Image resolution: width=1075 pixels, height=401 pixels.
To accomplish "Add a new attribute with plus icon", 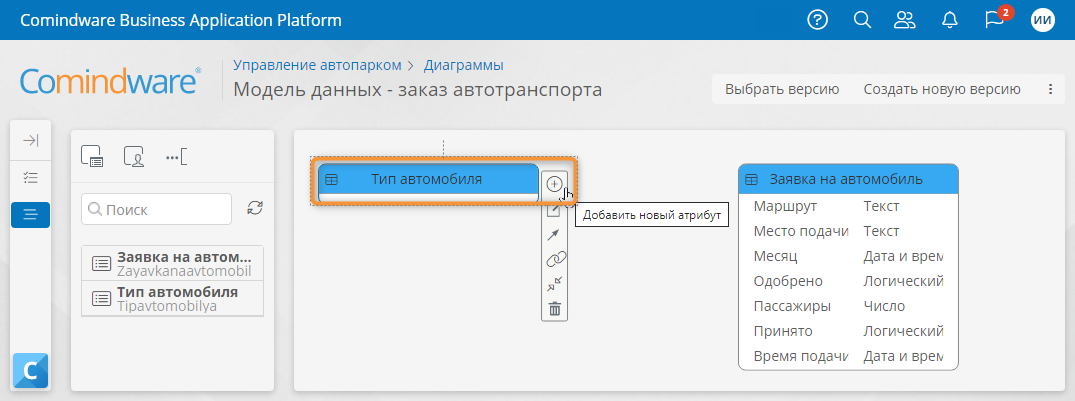I will pyautogui.click(x=555, y=184).
